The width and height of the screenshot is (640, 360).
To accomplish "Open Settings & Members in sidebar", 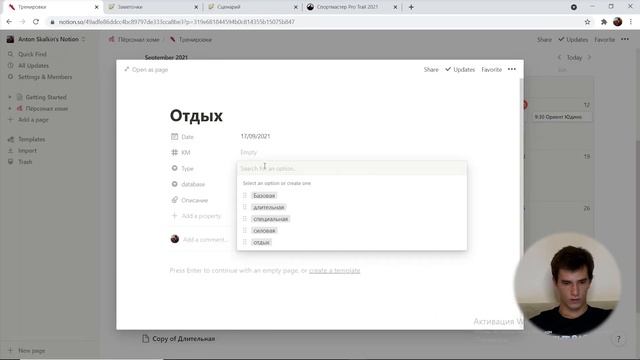I will pyautogui.click(x=45, y=77).
